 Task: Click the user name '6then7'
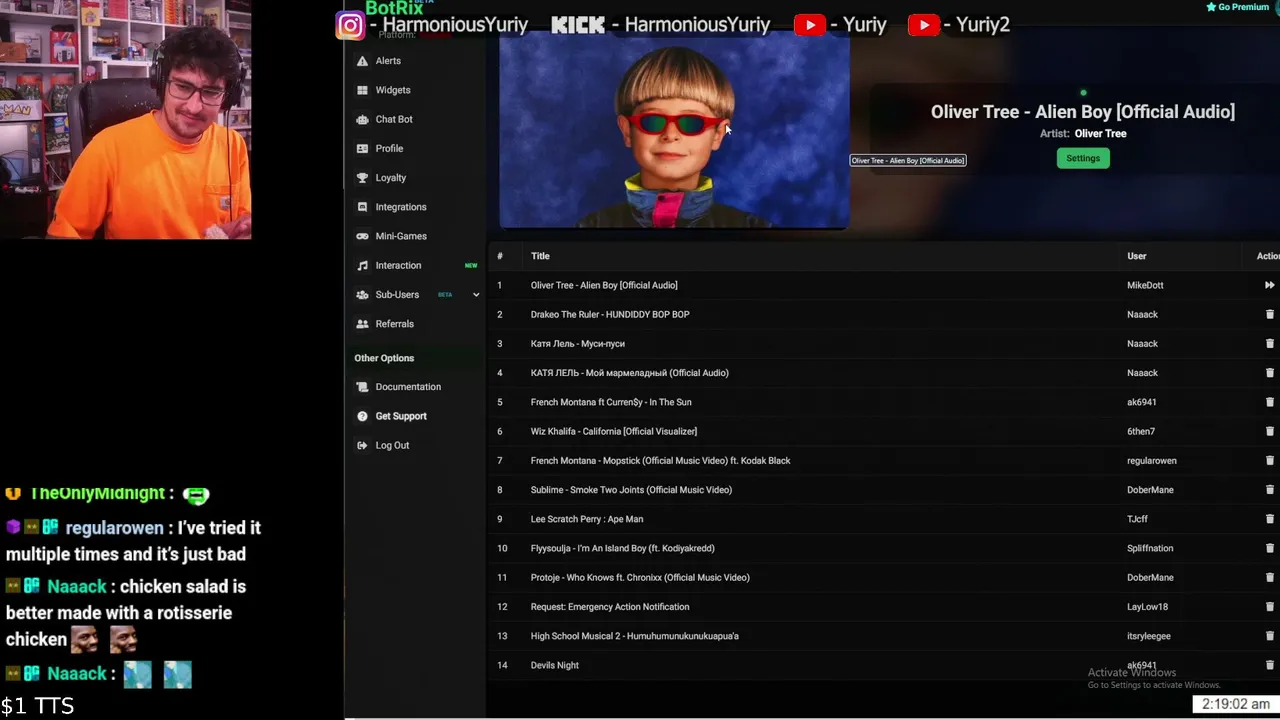coord(1141,431)
